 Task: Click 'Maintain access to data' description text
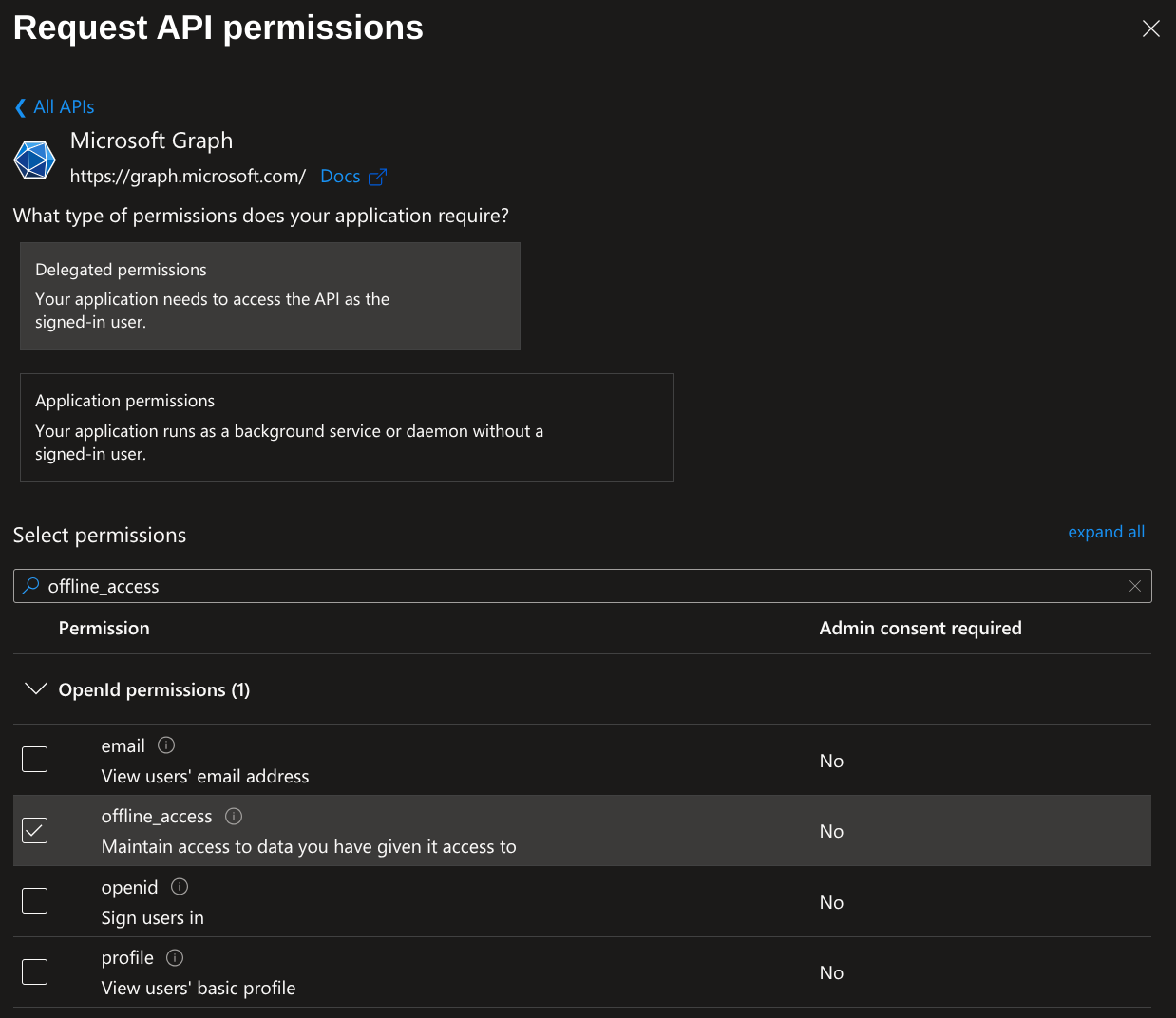309,847
